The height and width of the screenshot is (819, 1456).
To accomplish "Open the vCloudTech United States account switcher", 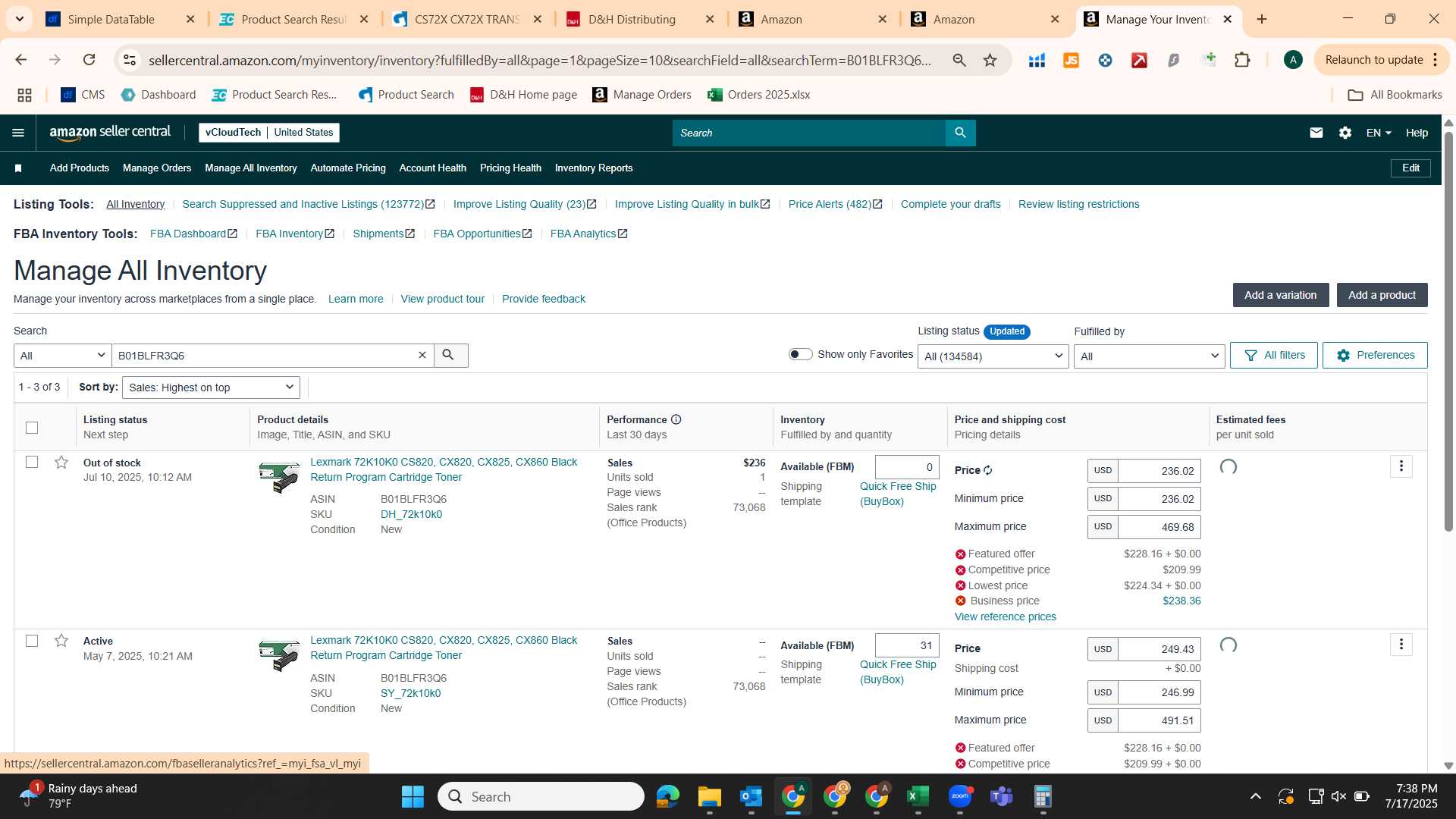I will (269, 133).
